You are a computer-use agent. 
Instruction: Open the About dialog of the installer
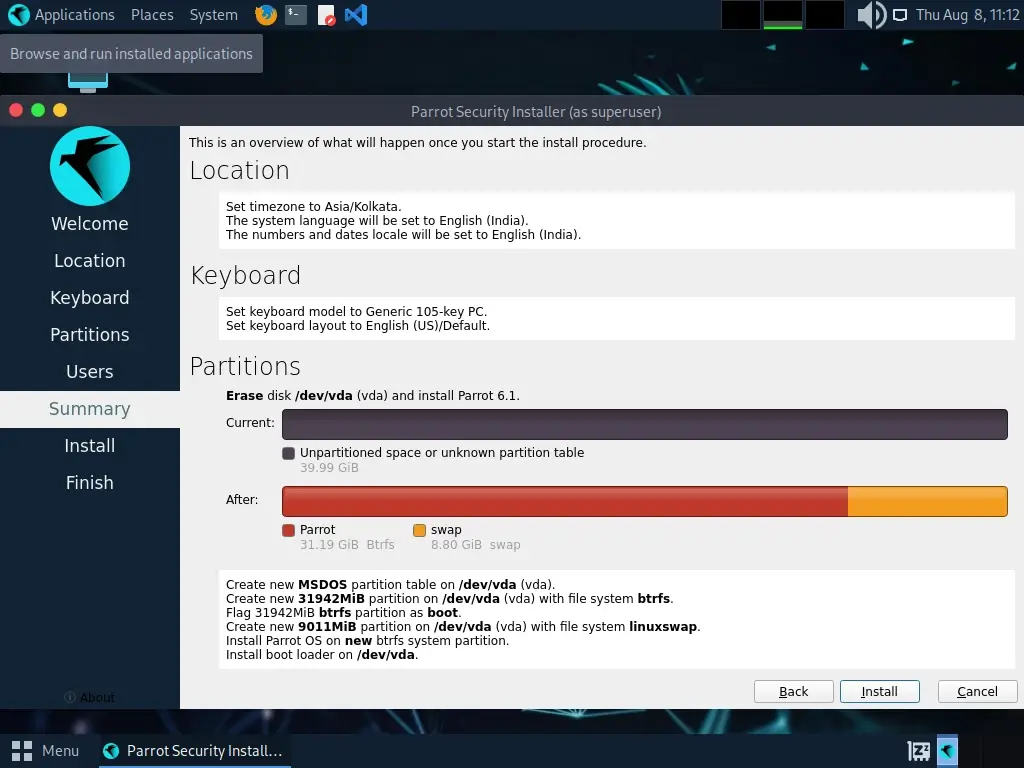[89, 697]
